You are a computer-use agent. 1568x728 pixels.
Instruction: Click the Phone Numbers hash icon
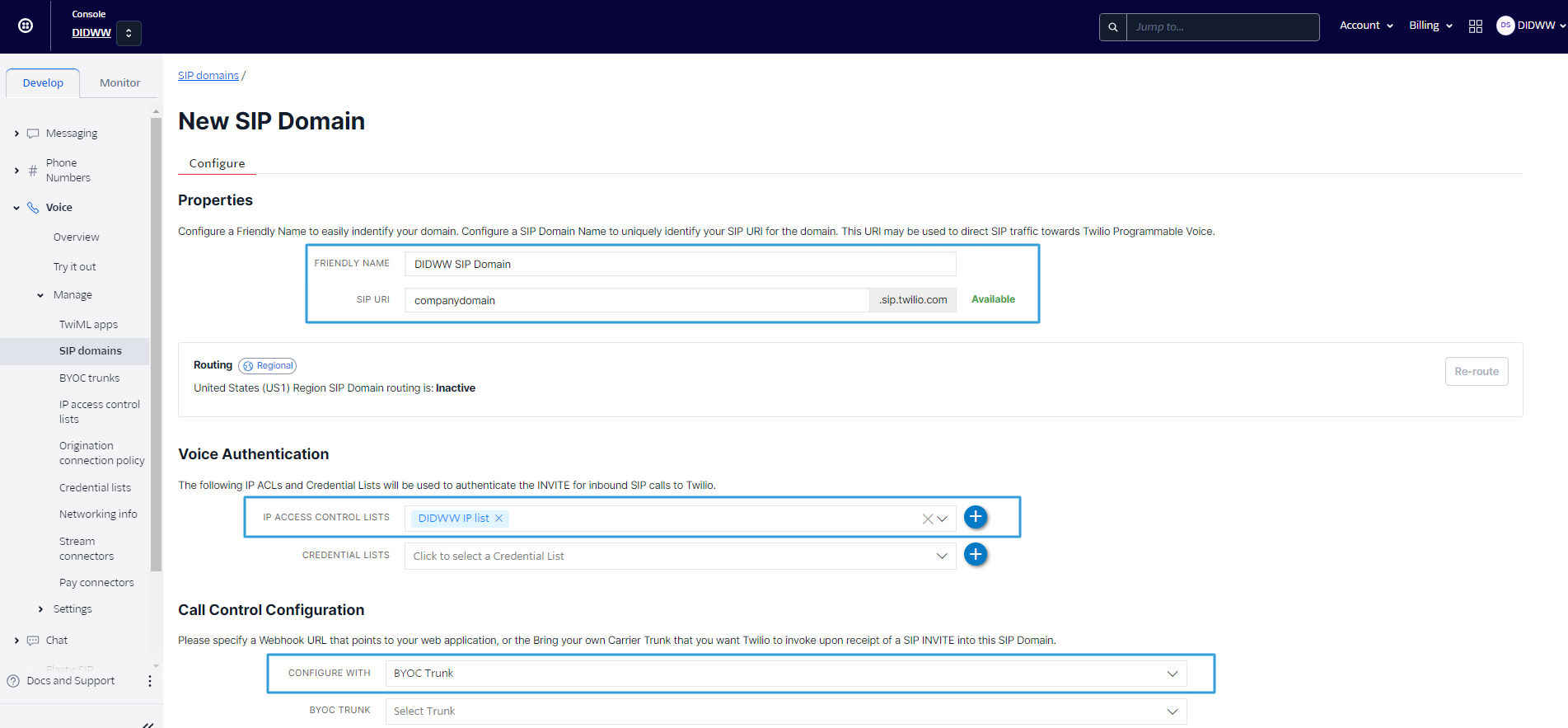click(33, 171)
